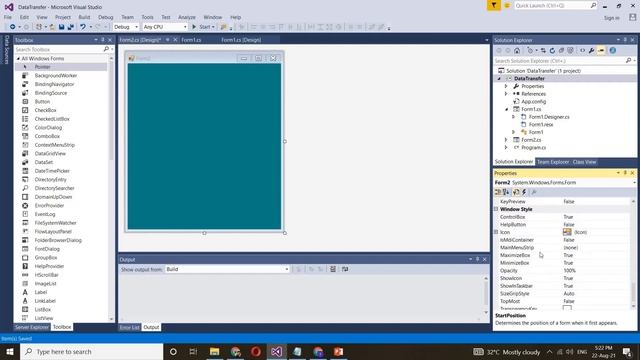Expand the Form2.cs node

coord(506,140)
